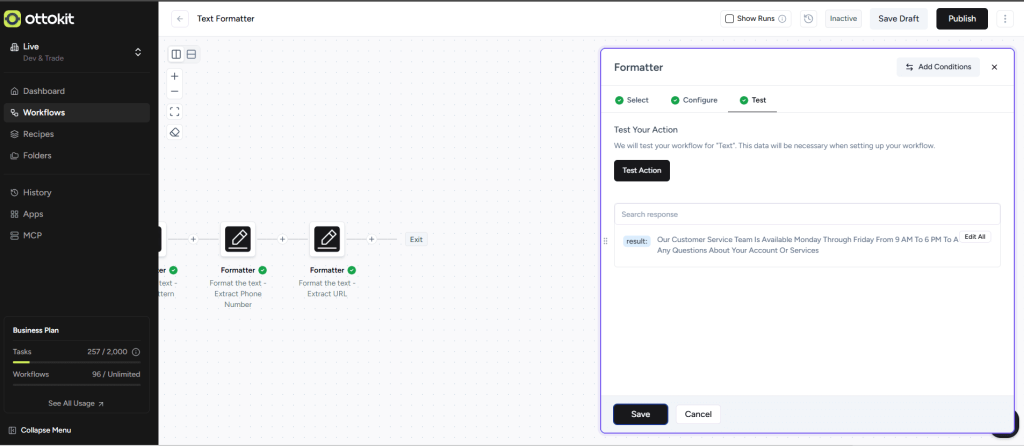Expand the Live workspace switcher
The height and width of the screenshot is (446, 1024).
coord(138,52)
